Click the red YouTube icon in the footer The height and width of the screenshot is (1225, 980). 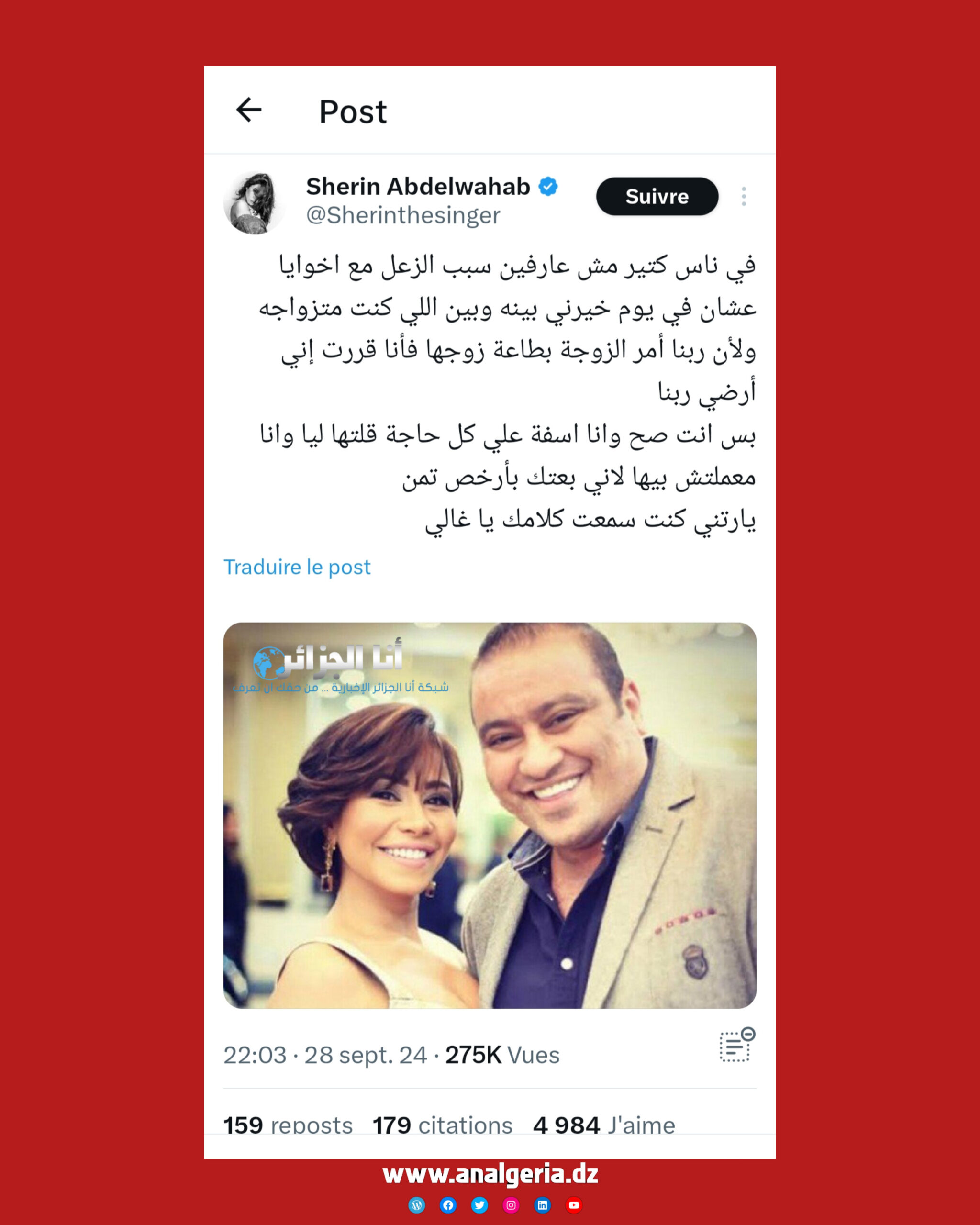(574, 1205)
